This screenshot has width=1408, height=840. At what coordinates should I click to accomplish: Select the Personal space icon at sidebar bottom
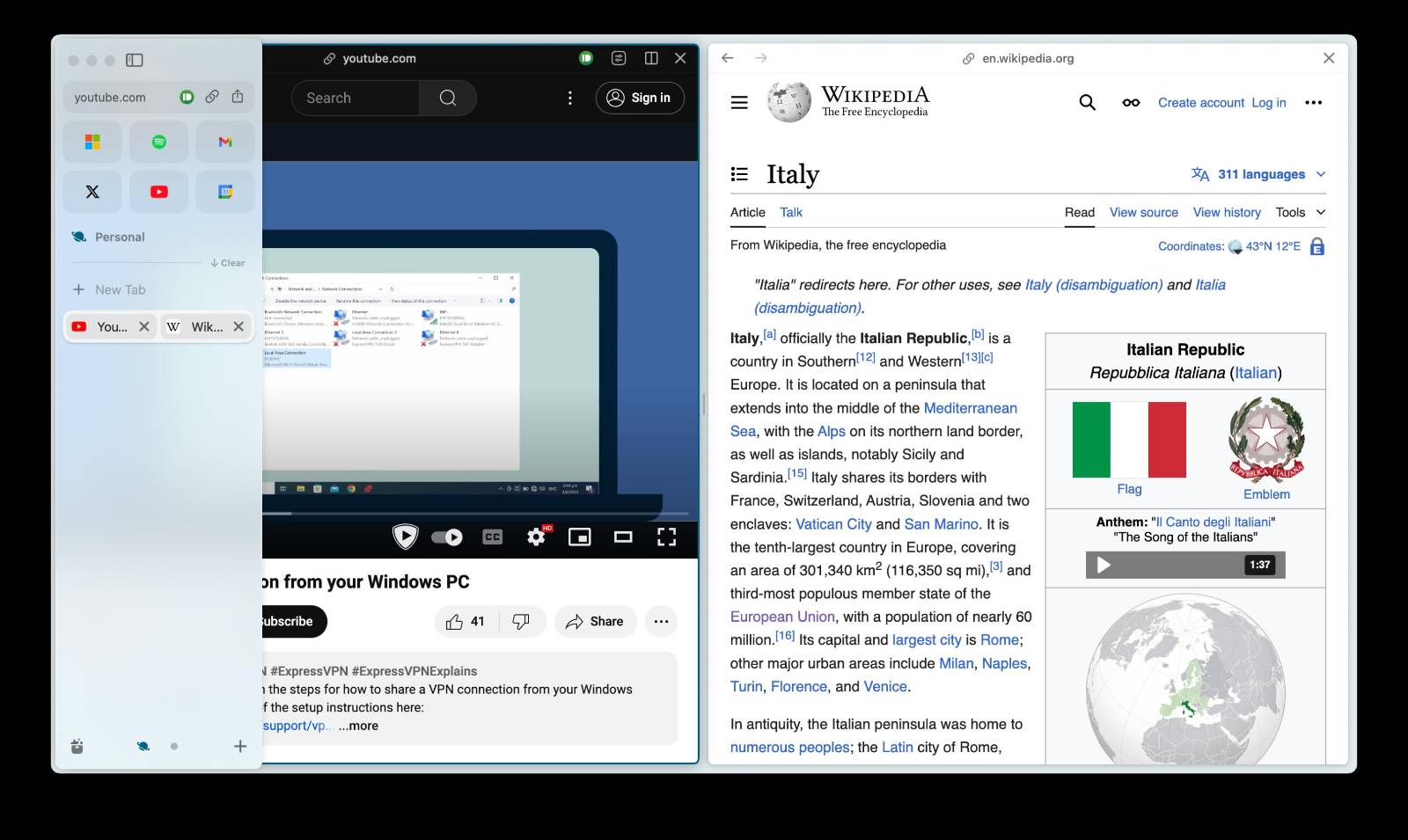[143, 746]
